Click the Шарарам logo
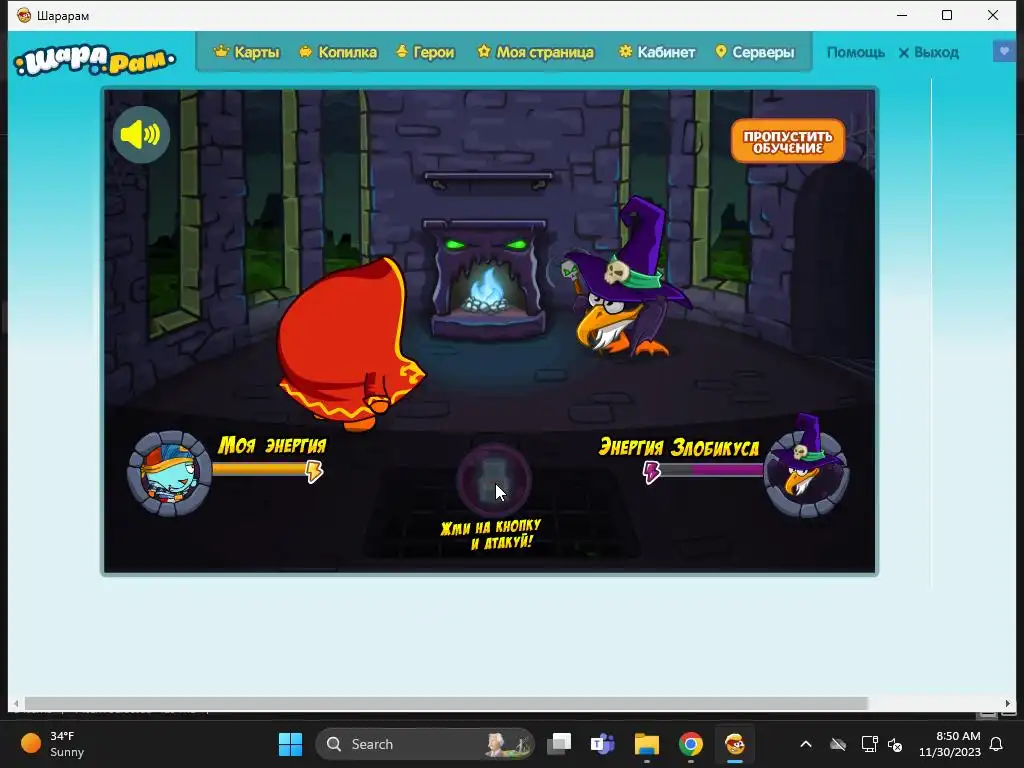1024x768 pixels. (95, 60)
